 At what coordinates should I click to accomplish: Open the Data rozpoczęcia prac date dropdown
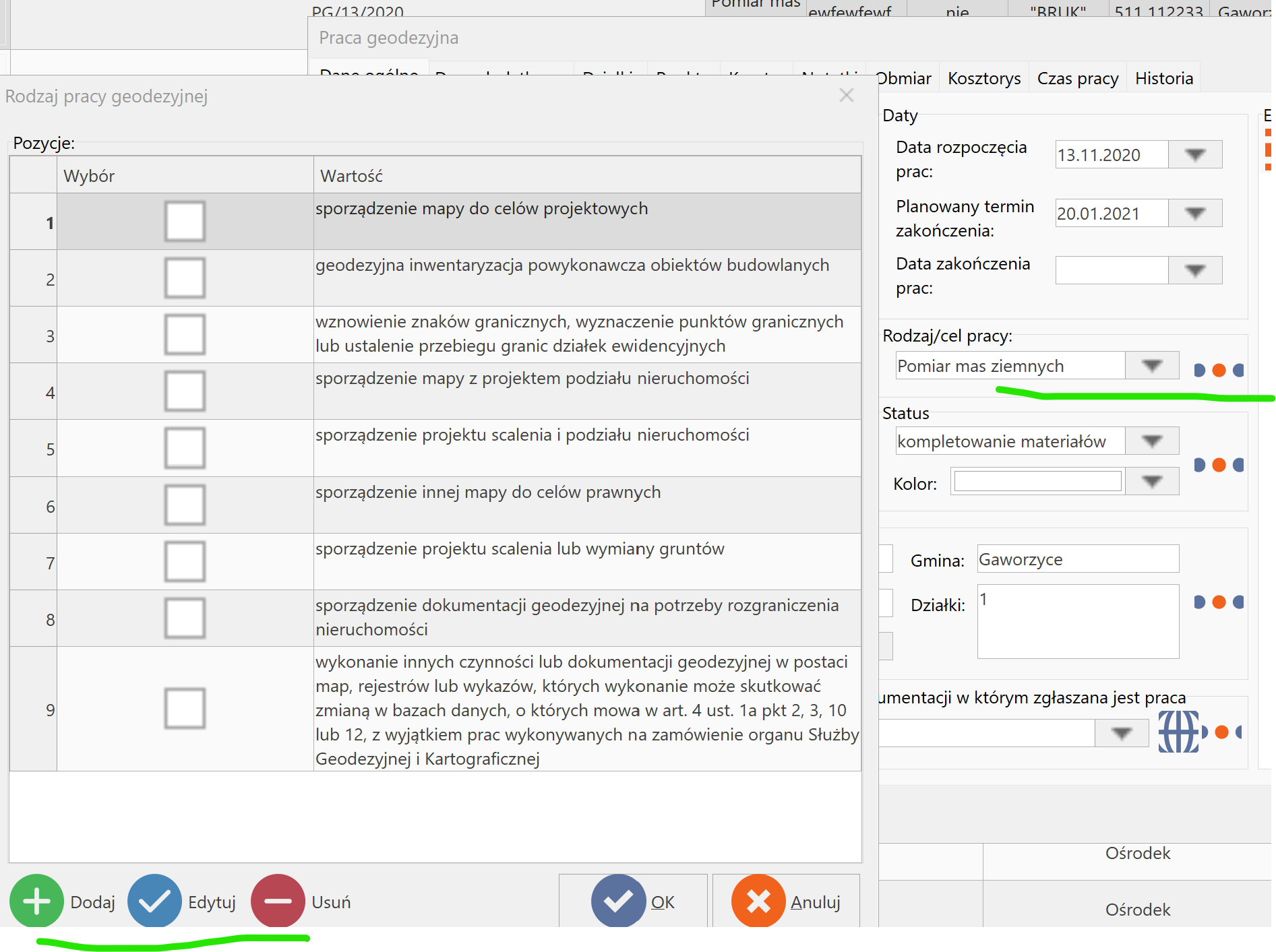click(x=1195, y=154)
